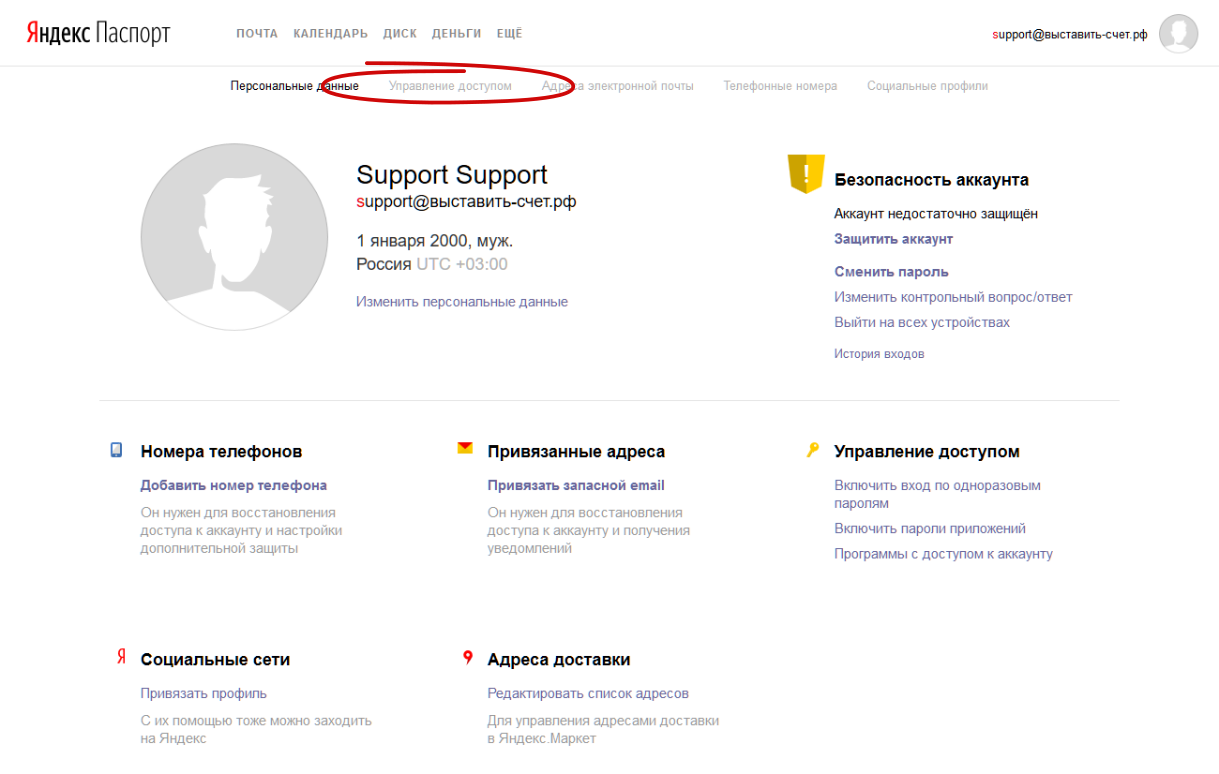This screenshot has width=1219, height=774.
Task: Click the red Я icon beside Социальные сети
Action: (121, 657)
